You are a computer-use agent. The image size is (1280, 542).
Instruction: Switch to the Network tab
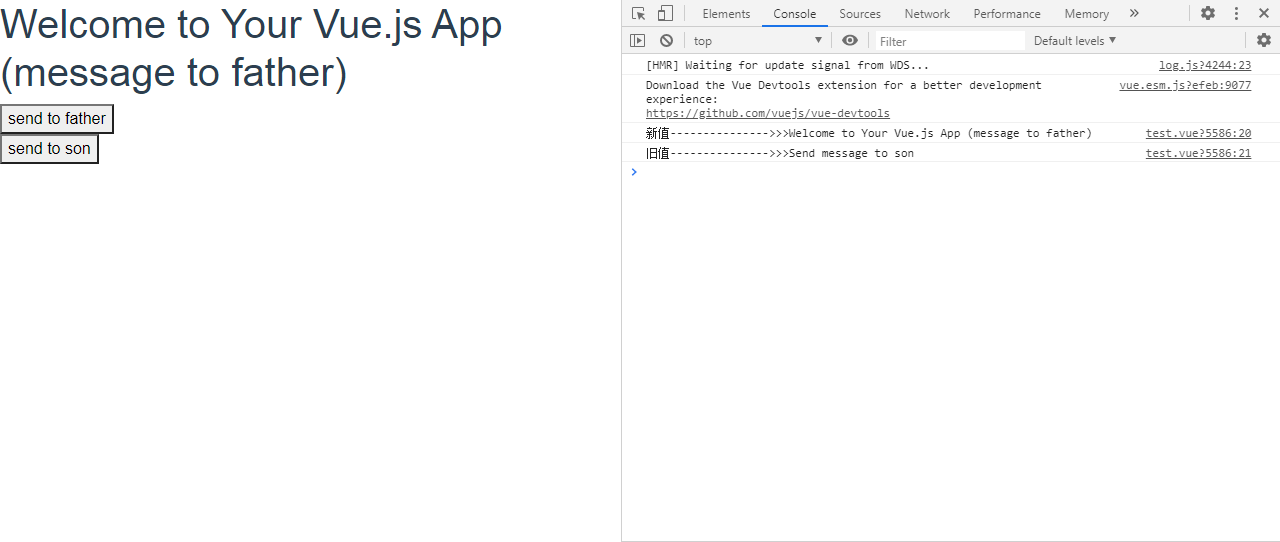(927, 14)
